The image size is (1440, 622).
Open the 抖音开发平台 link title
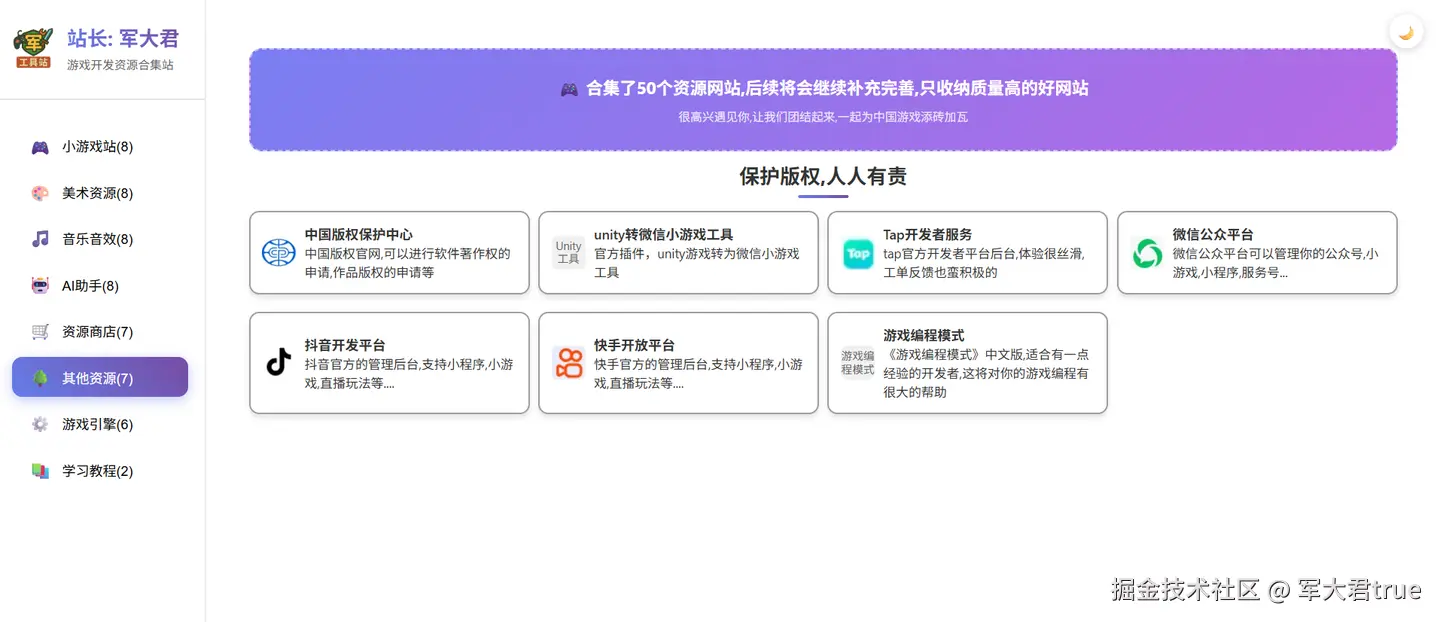tap(345, 345)
